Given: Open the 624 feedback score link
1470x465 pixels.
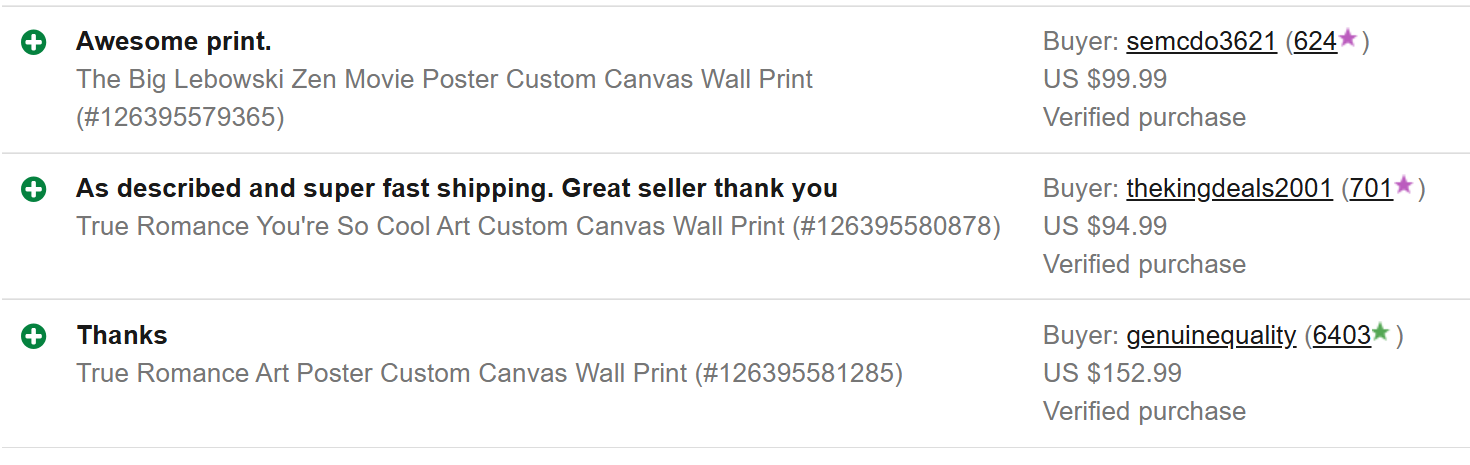Looking at the screenshot, I should point(1315,42).
